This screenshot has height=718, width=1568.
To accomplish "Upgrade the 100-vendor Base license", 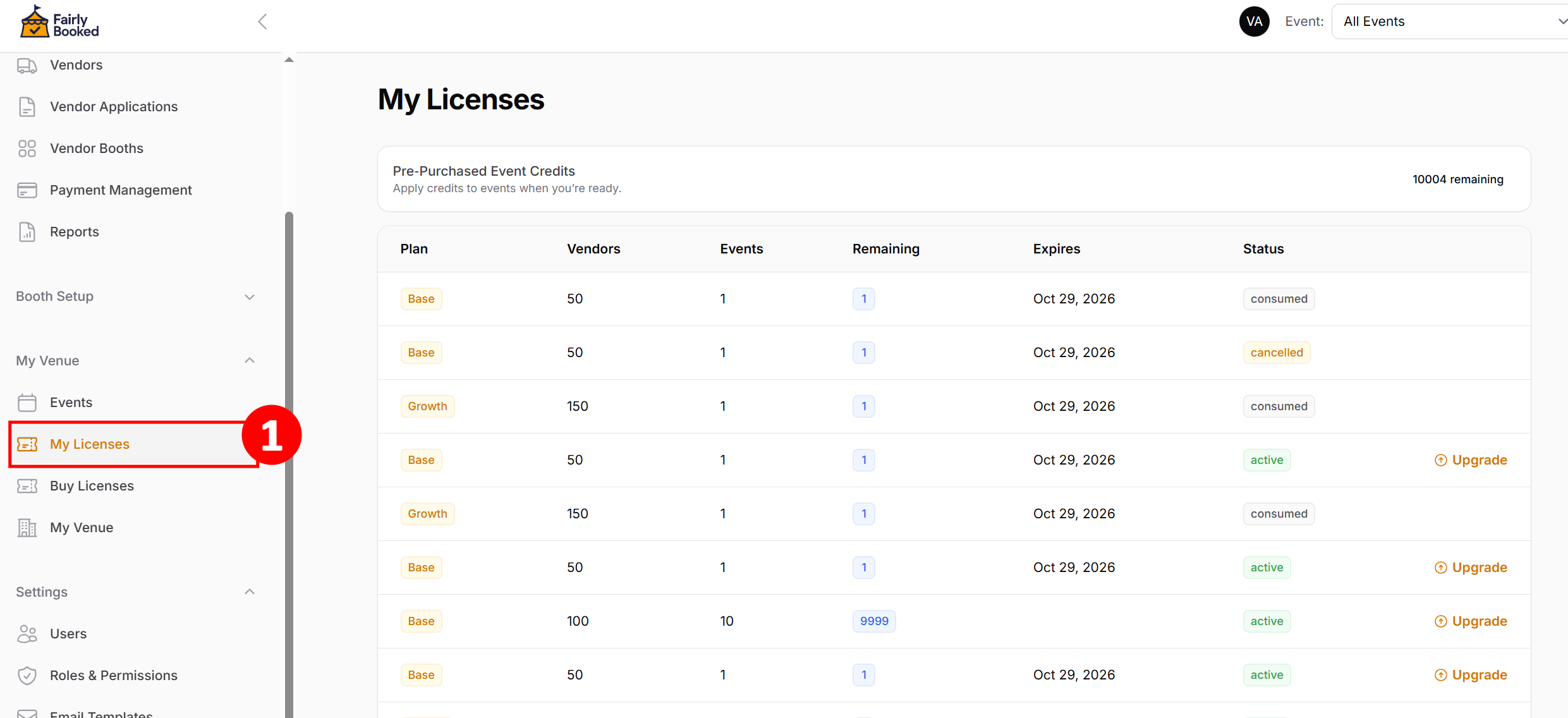I will click(x=1471, y=621).
